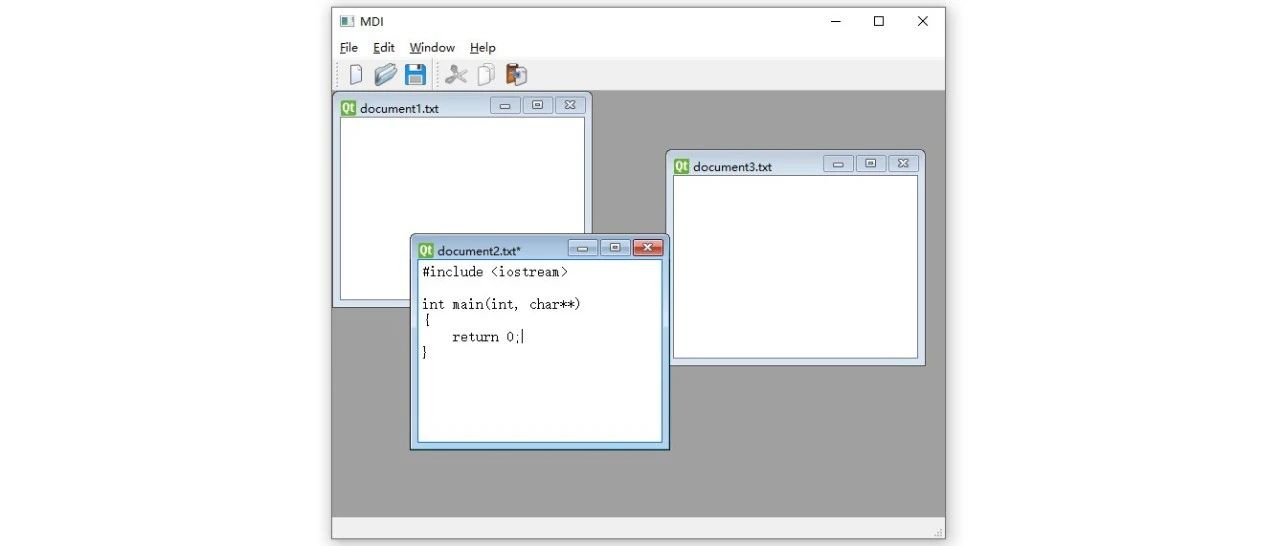This screenshot has height=546, width=1280.
Task: Click the 'int main(int, char**)' line
Action: click(x=501, y=304)
